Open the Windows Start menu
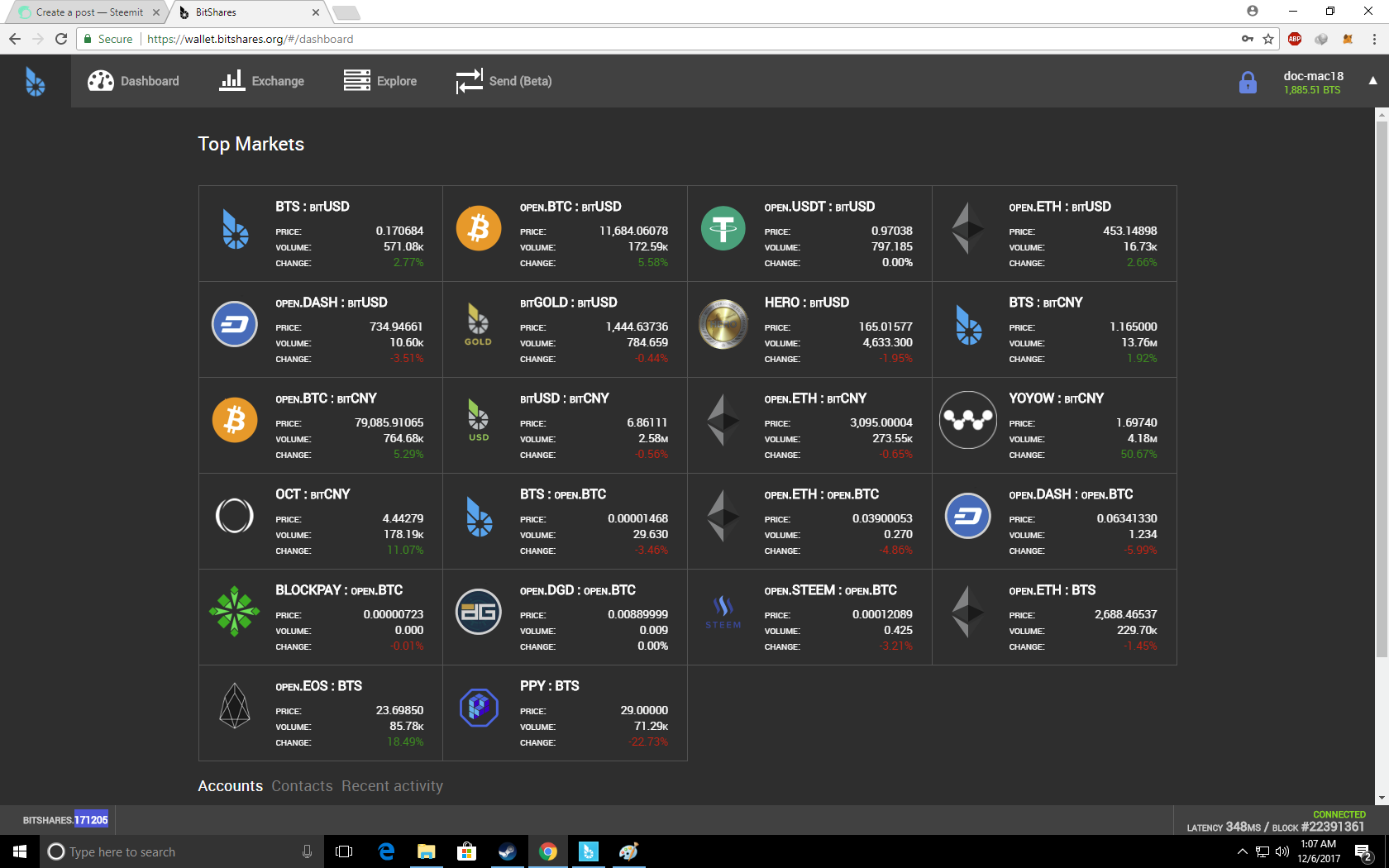This screenshot has height=868, width=1389. coord(20,851)
